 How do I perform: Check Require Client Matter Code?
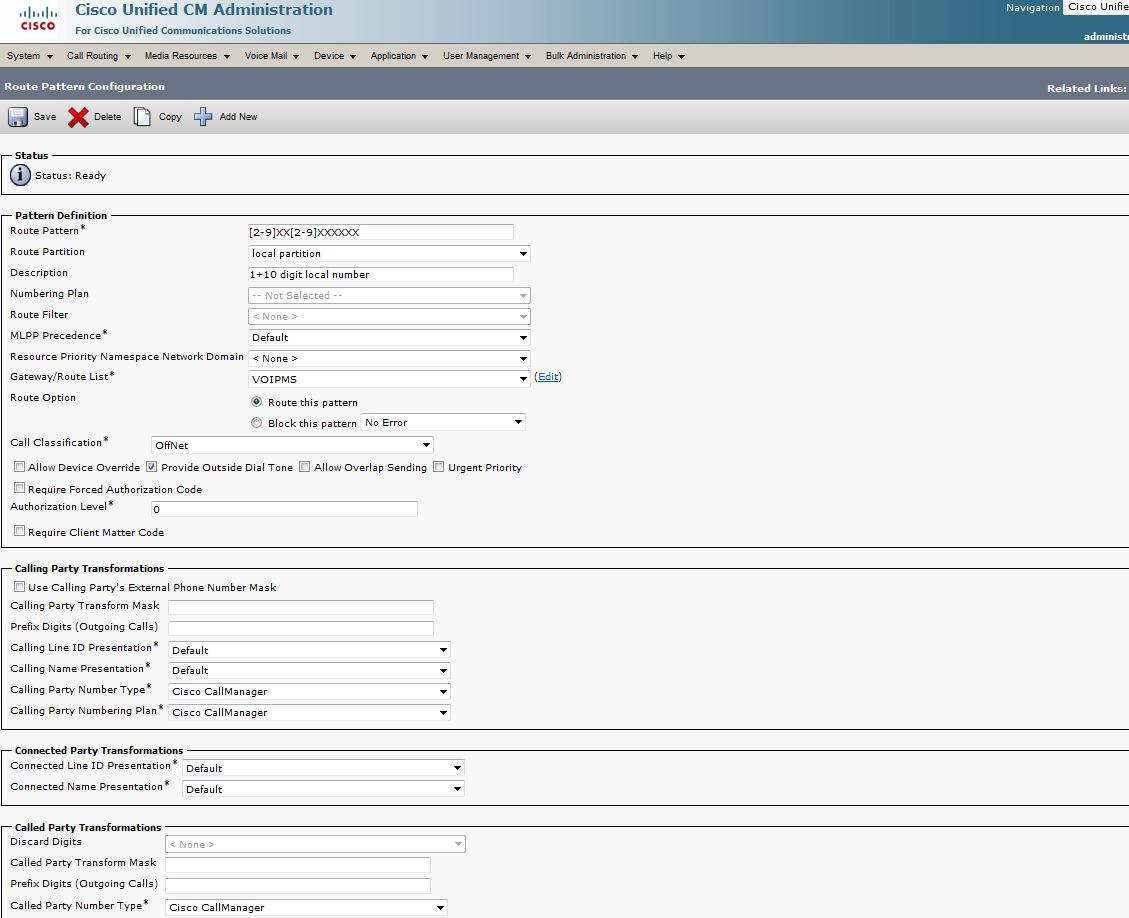[x=19, y=531]
